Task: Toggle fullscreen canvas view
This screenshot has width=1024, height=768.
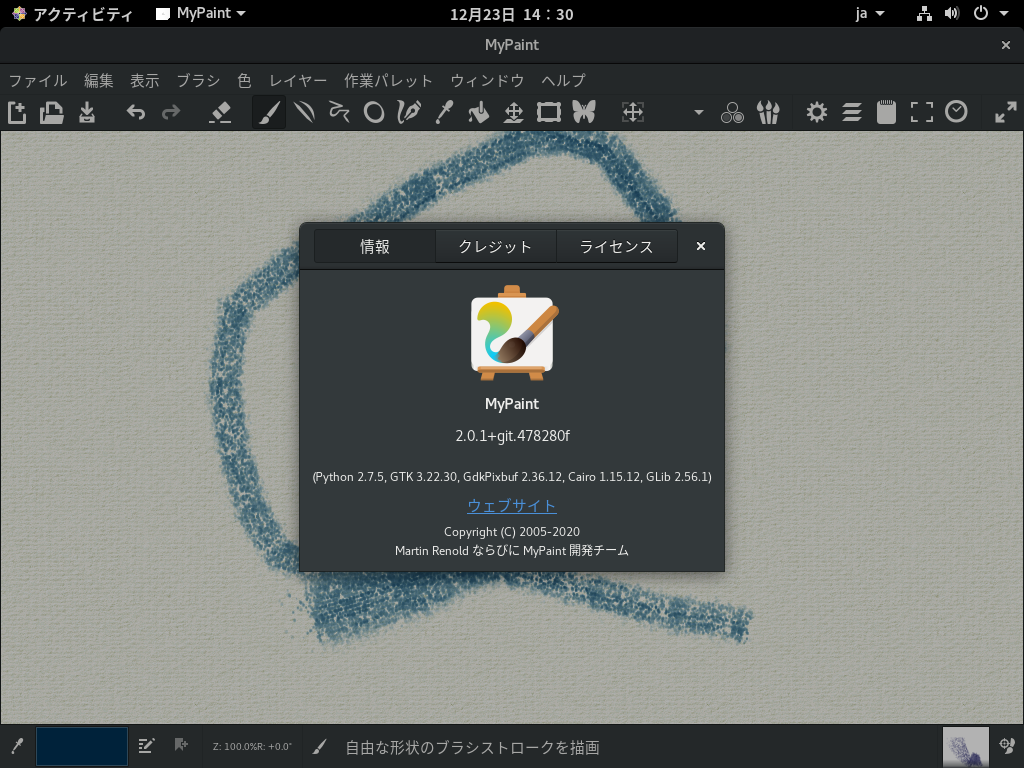Action: [921, 112]
